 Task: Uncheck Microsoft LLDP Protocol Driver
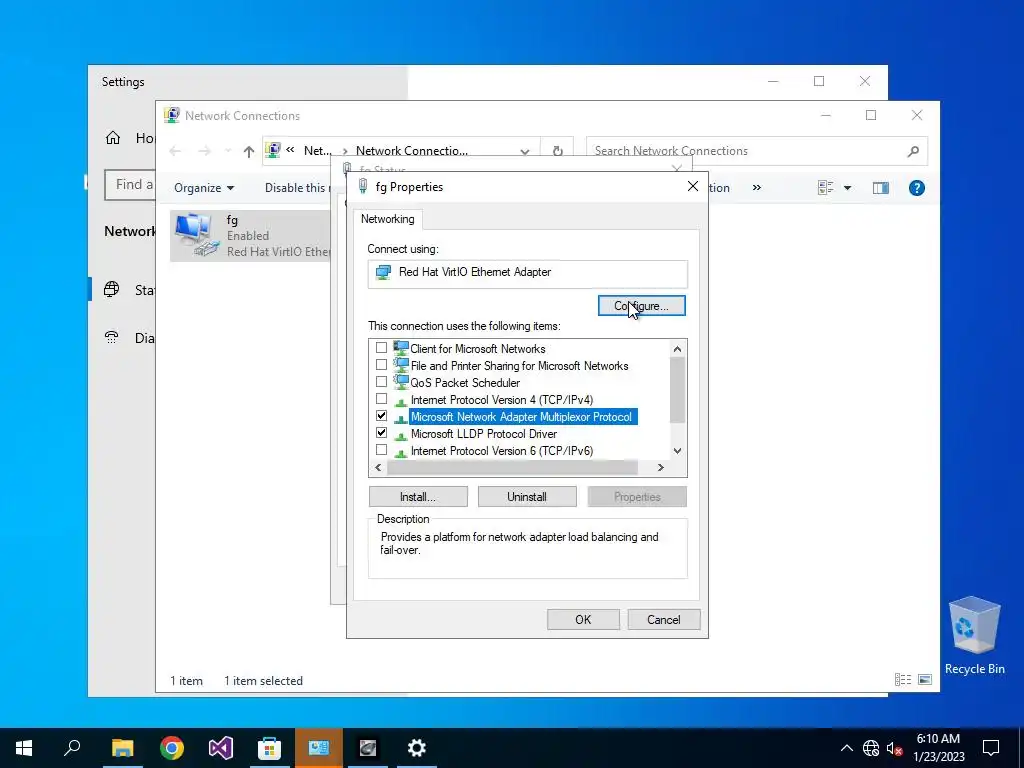click(381, 433)
